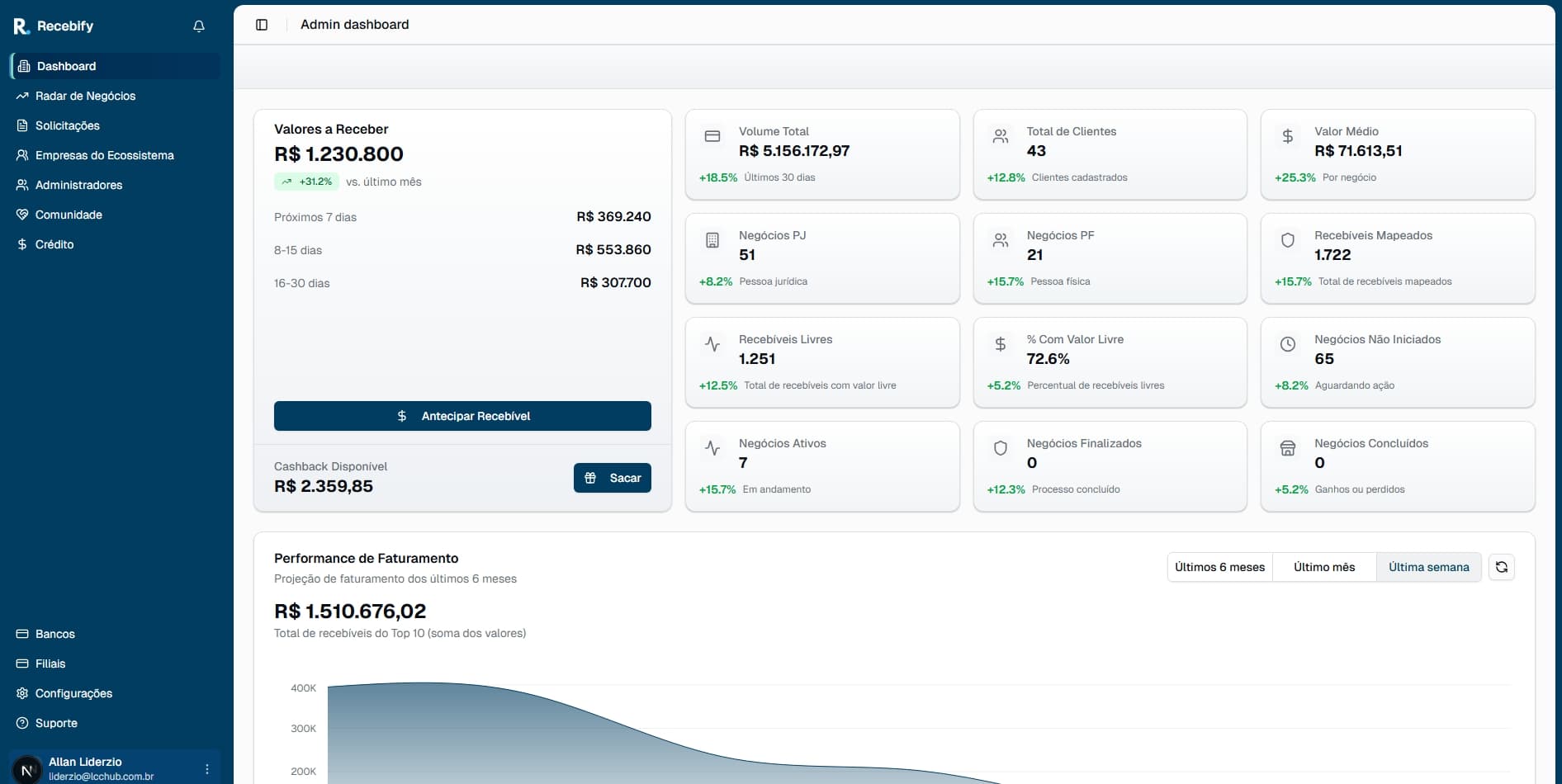Open Configurações from the sidebar
Screen dimensions: 1562x784
click(73, 693)
